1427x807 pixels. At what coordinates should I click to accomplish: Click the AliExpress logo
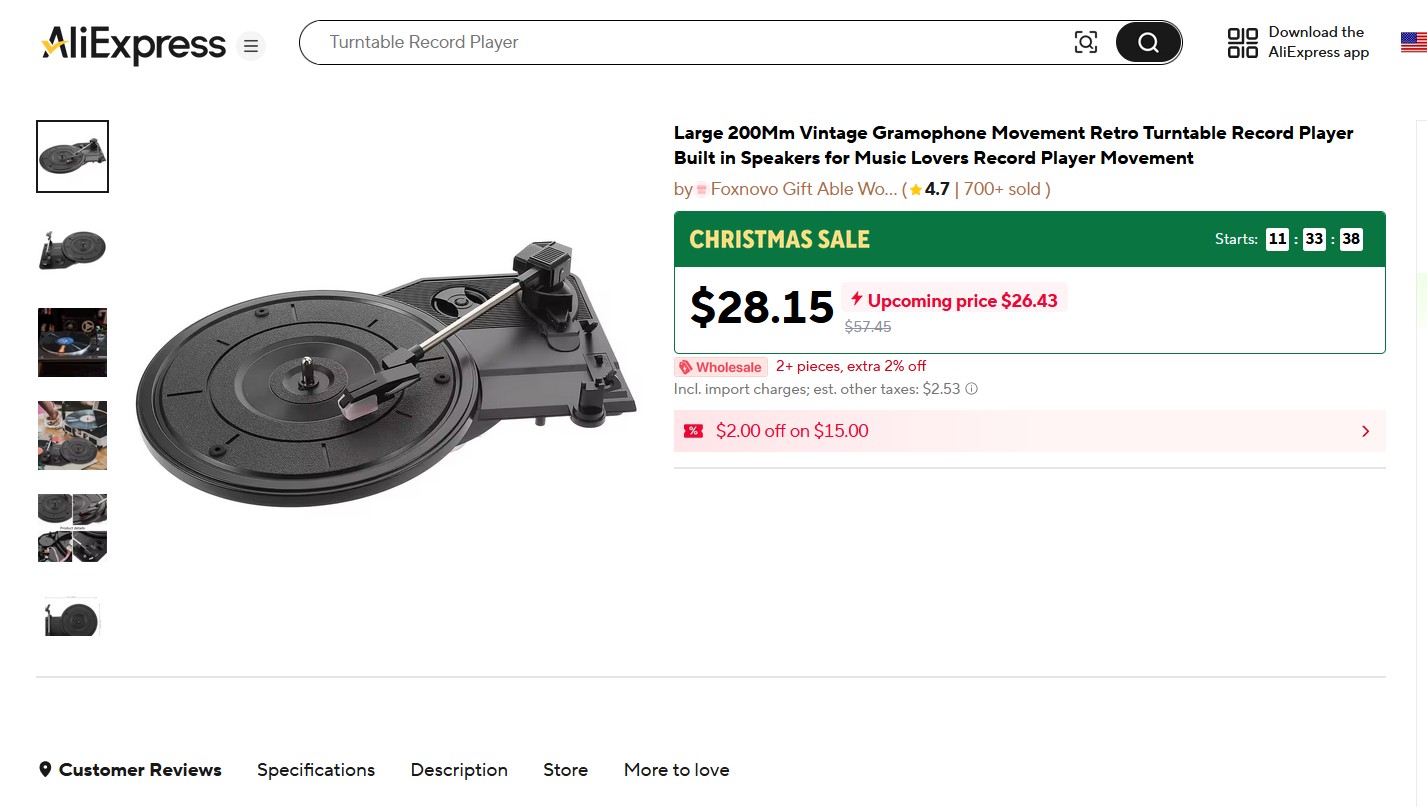(134, 44)
